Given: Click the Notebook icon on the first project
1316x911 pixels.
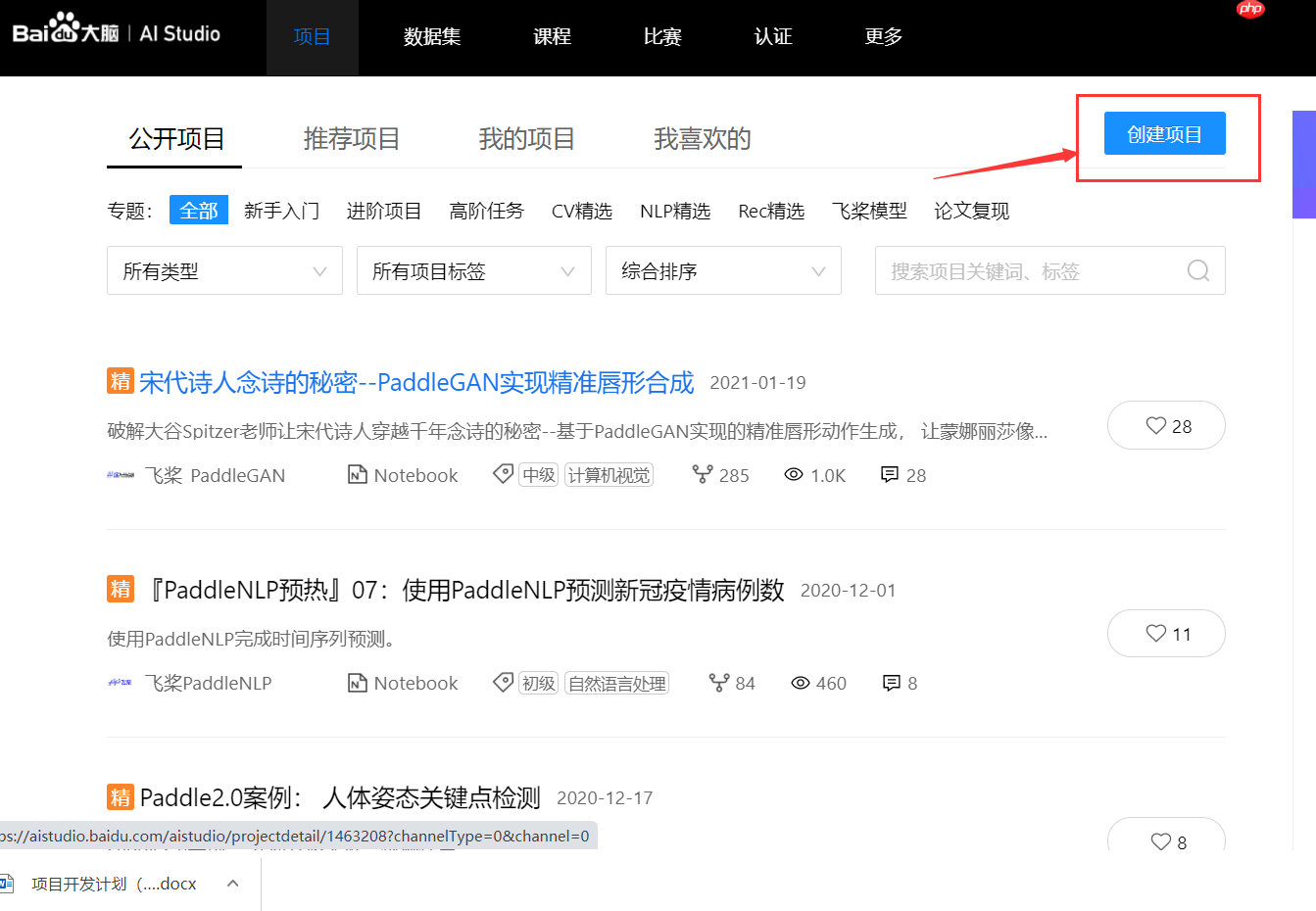Looking at the screenshot, I should [357, 474].
